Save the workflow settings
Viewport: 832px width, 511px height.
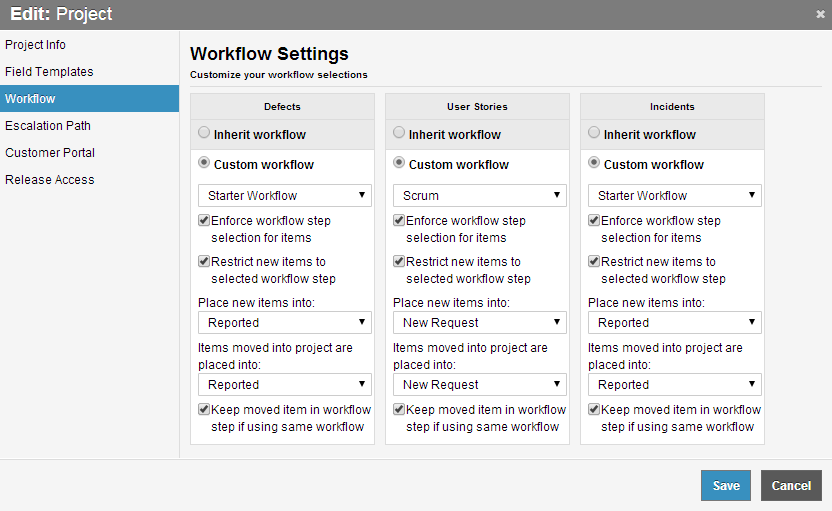tap(726, 485)
